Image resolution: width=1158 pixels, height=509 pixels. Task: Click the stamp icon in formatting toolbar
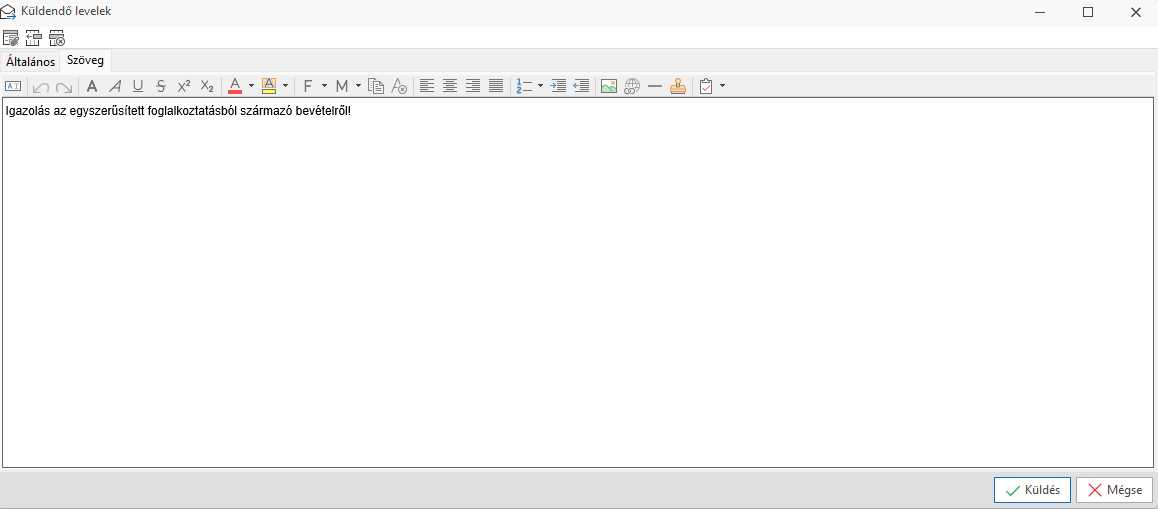[678, 86]
